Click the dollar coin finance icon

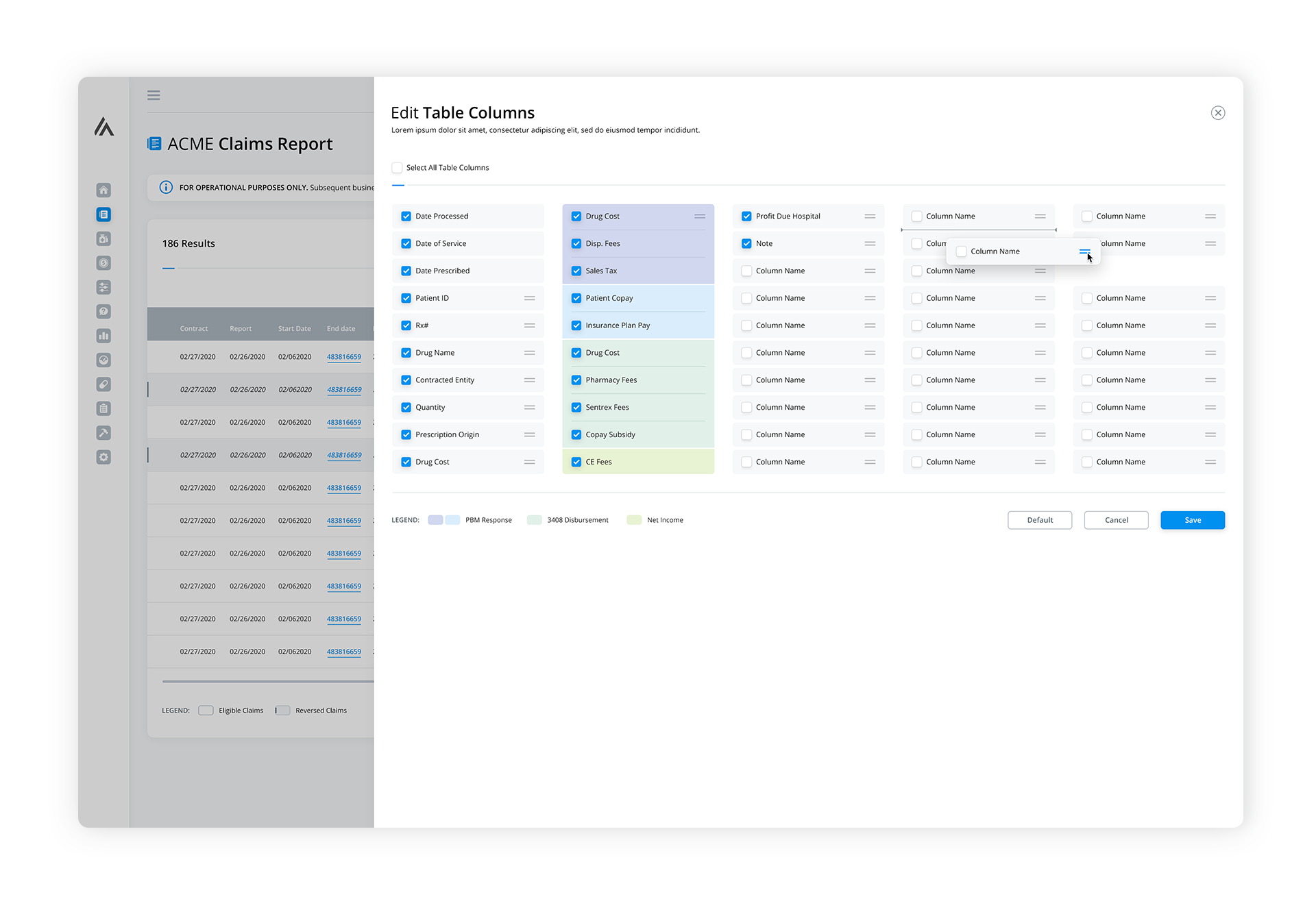pos(103,262)
